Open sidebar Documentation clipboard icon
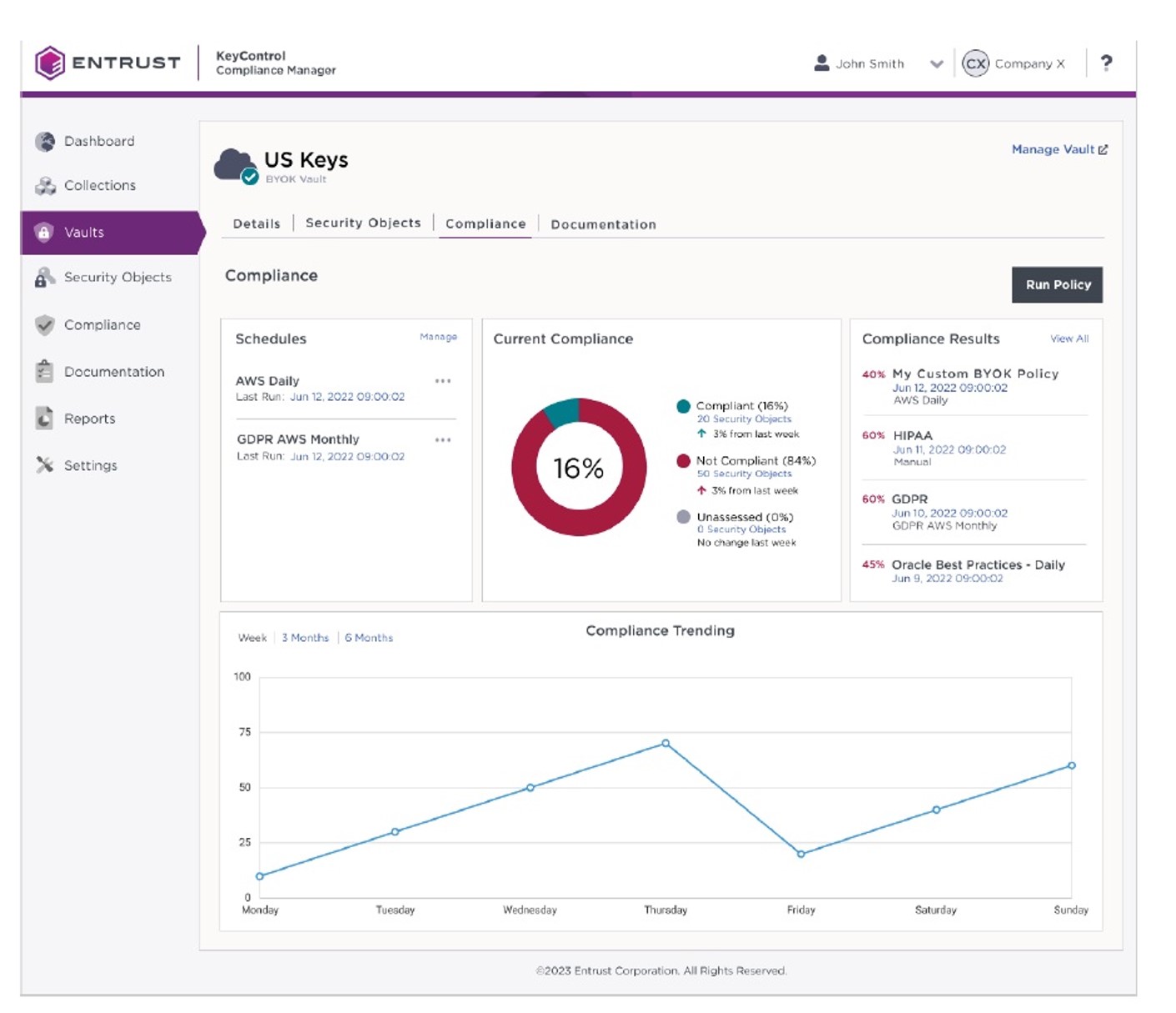1176x1013 pixels. (x=44, y=371)
